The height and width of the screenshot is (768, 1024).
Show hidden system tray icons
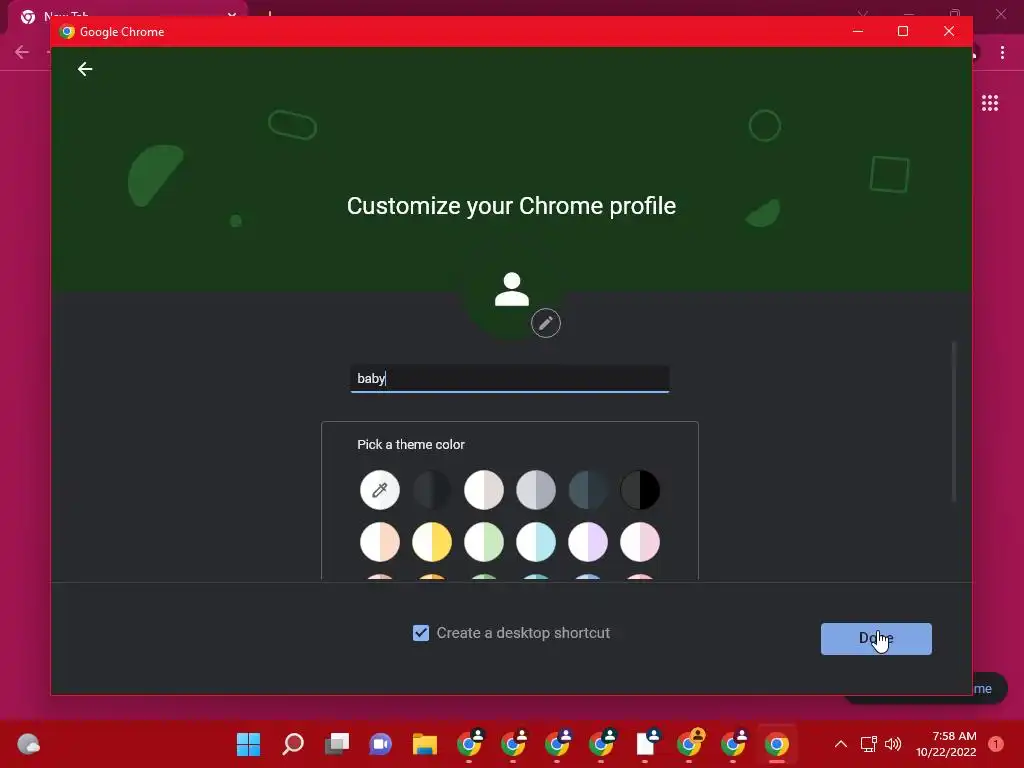click(x=840, y=744)
